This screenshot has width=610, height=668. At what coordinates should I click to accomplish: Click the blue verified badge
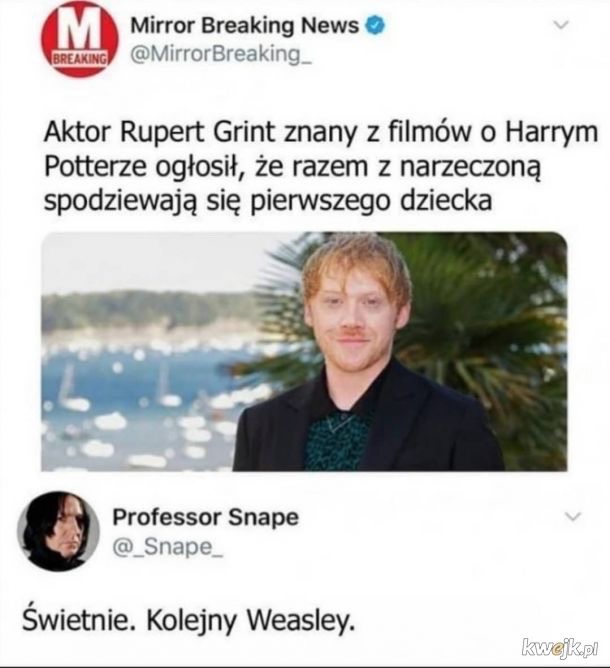pyautogui.click(x=376, y=26)
